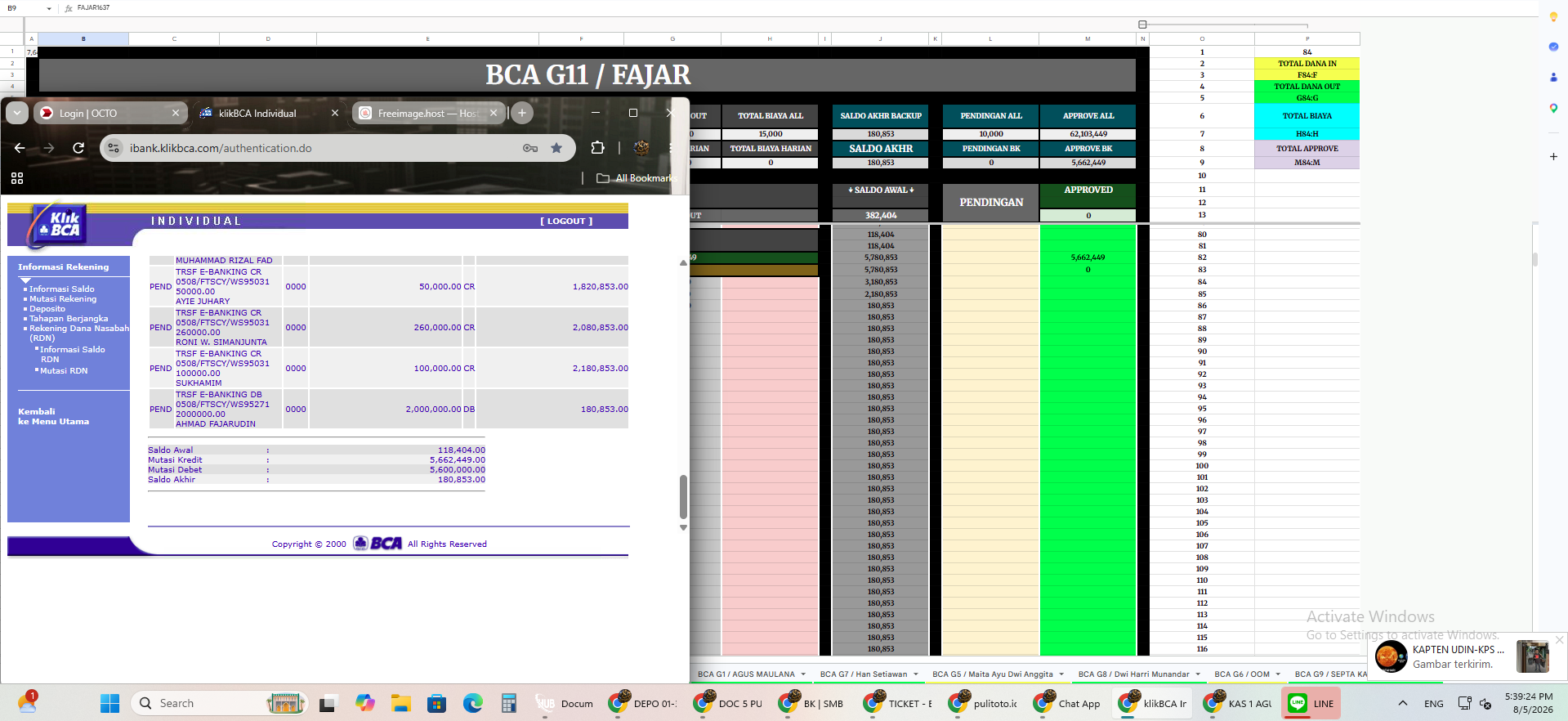1568x721 pixels.
Task: Switch to the klikBCA Individual tab
Action: [257, 113]
